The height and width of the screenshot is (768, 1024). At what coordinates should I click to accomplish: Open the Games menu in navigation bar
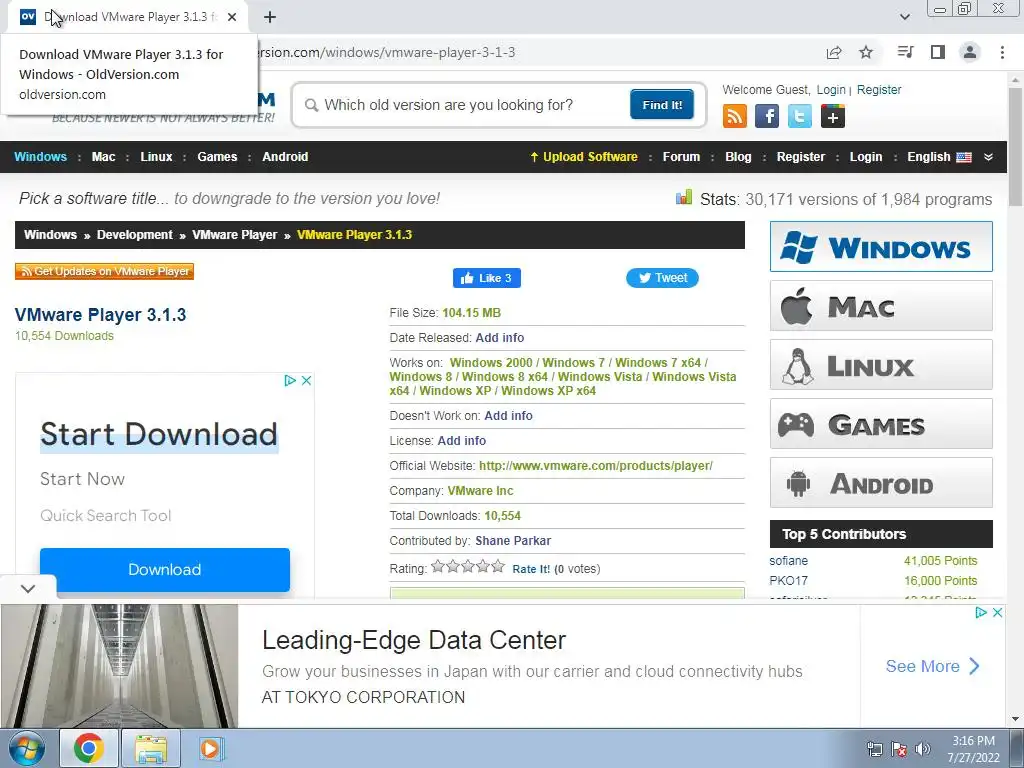(x=217, y=157)
